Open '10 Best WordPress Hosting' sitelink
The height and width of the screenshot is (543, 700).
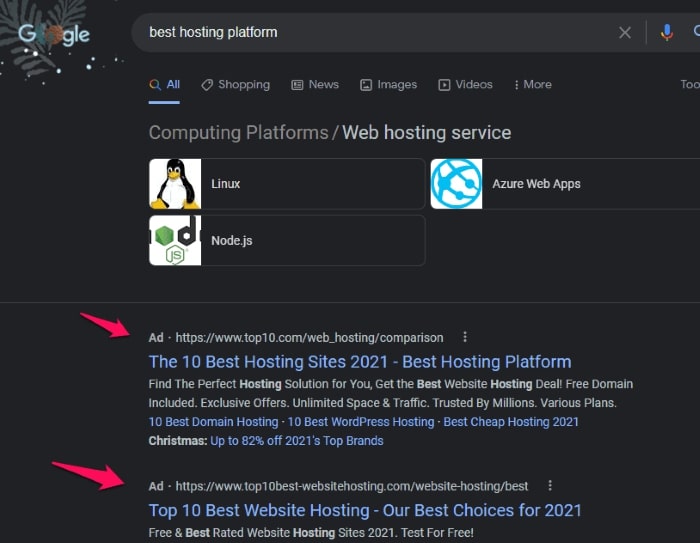click(x=361, y=422)
